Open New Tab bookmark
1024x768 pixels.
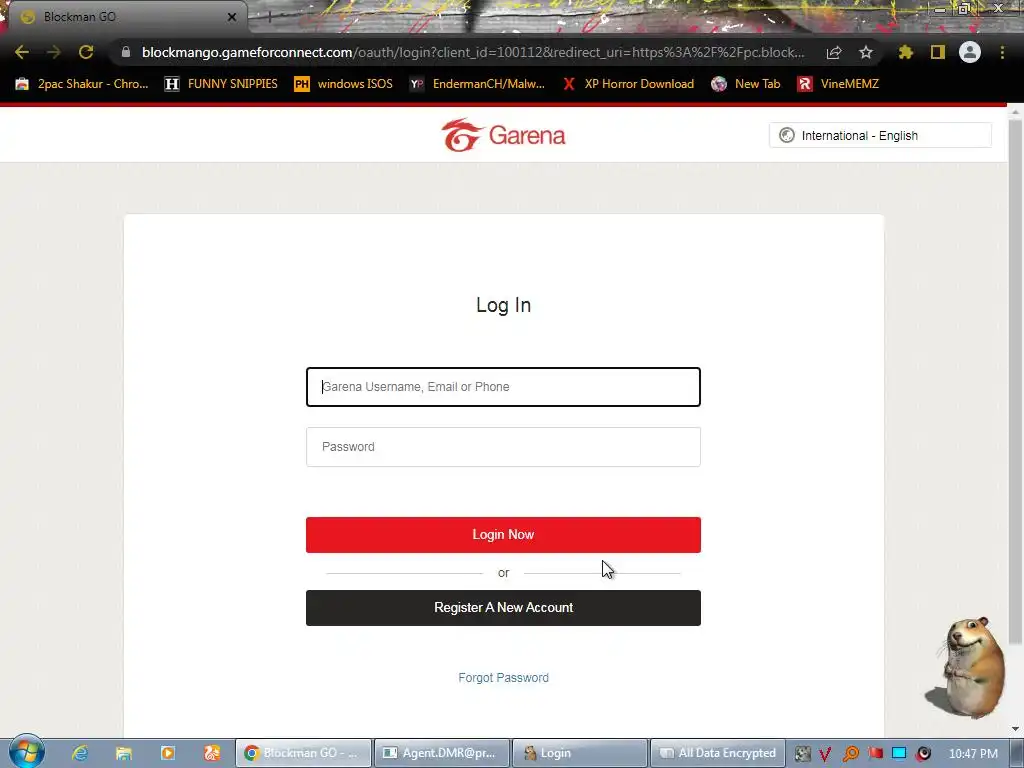746,84
